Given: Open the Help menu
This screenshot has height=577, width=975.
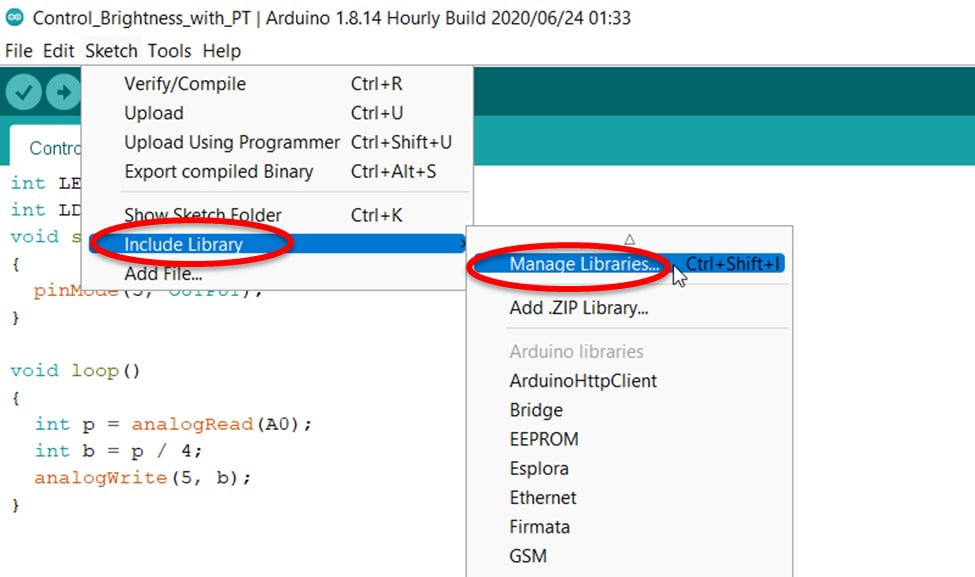Looking at the screenshot, I should (x=221, y=50).
